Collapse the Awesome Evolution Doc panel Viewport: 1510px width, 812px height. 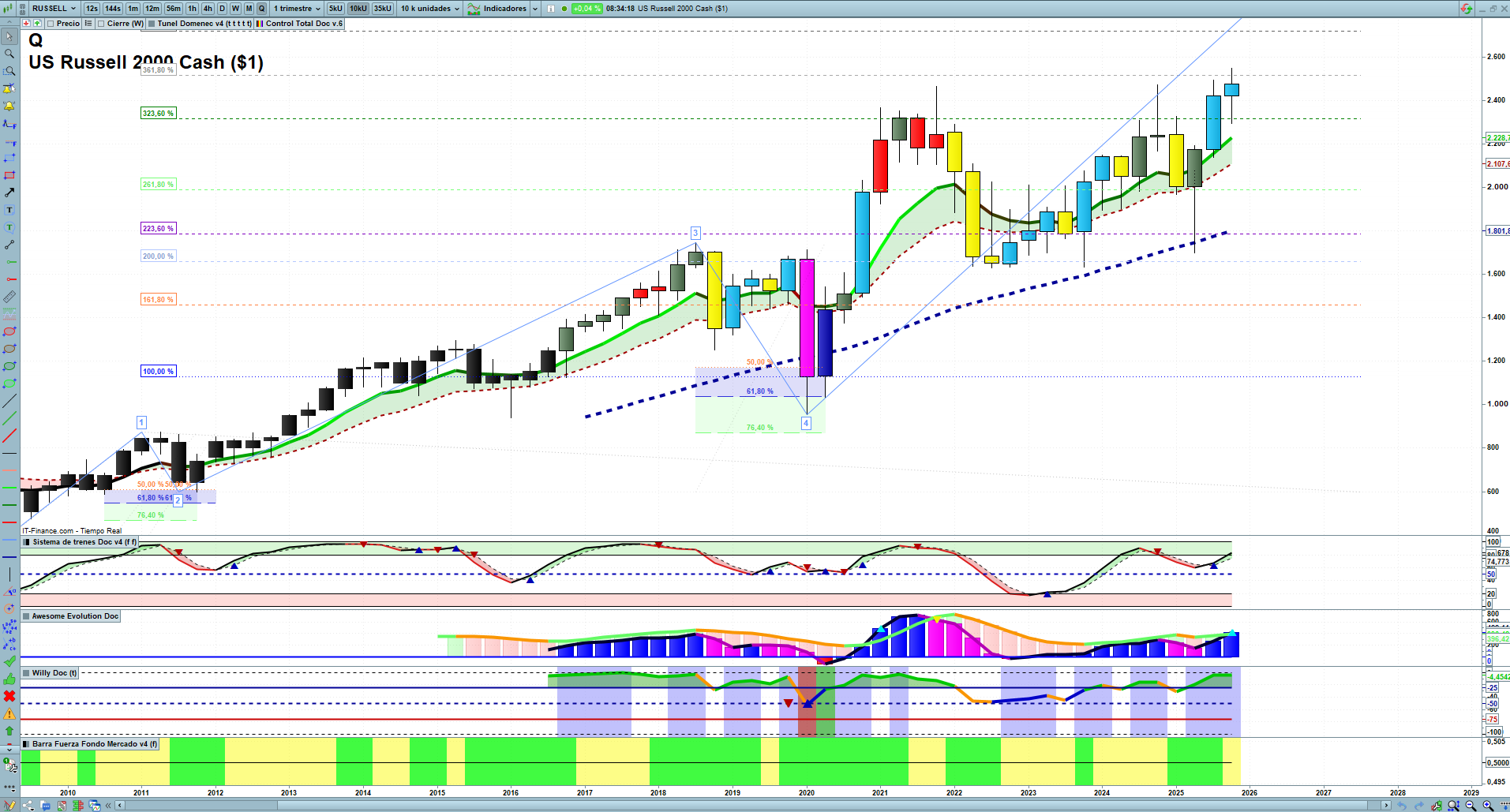coord(27,616)
